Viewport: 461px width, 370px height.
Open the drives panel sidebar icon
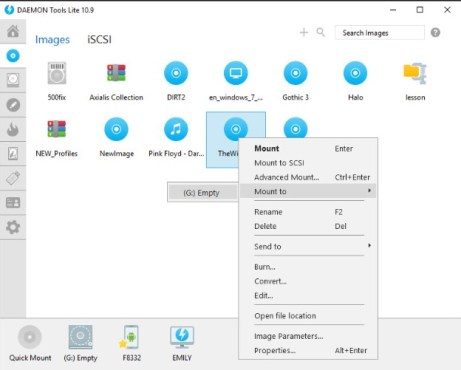(x=13, y=202)
